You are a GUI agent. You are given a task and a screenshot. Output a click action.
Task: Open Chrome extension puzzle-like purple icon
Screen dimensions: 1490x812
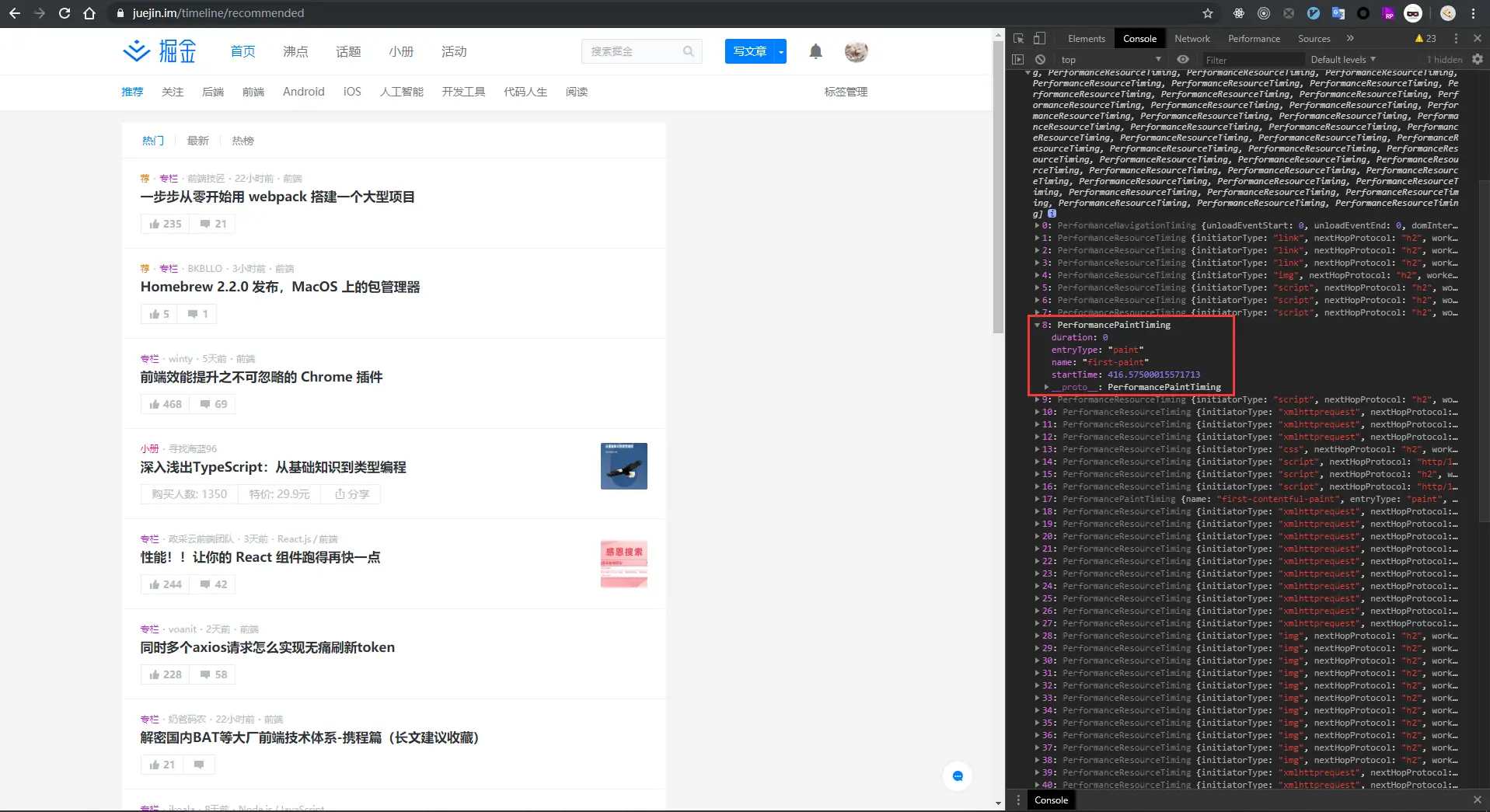click(1388, 13)
